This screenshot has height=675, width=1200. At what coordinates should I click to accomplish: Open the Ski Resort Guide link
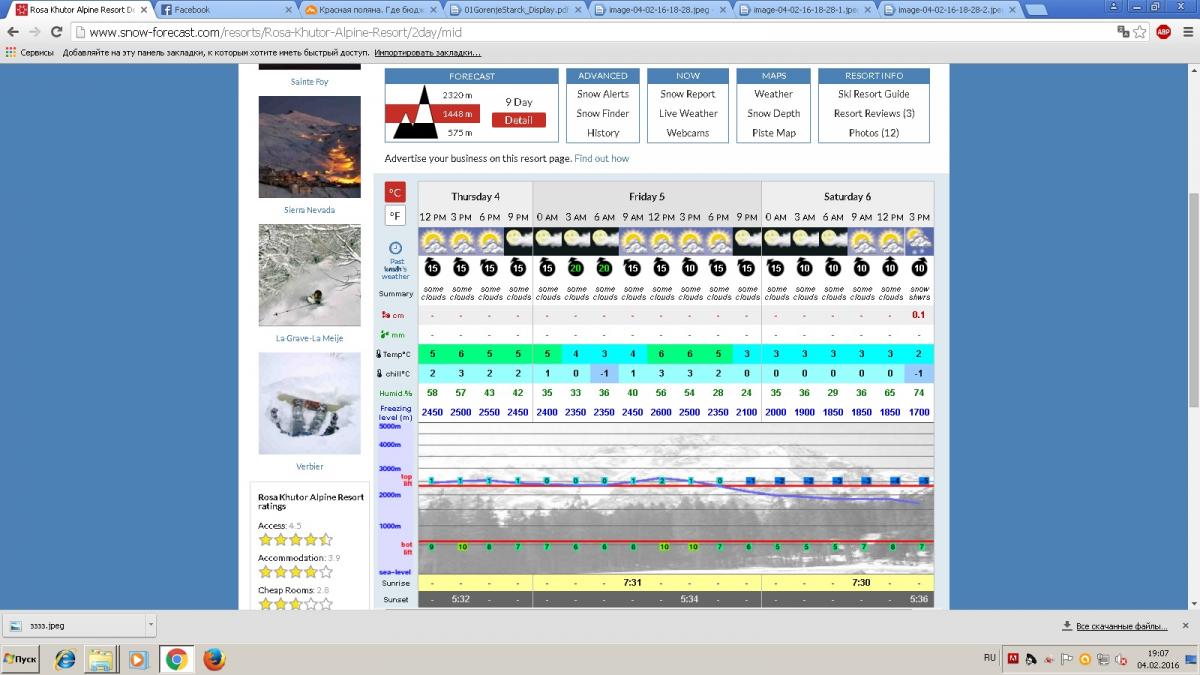tap(874, 94)
